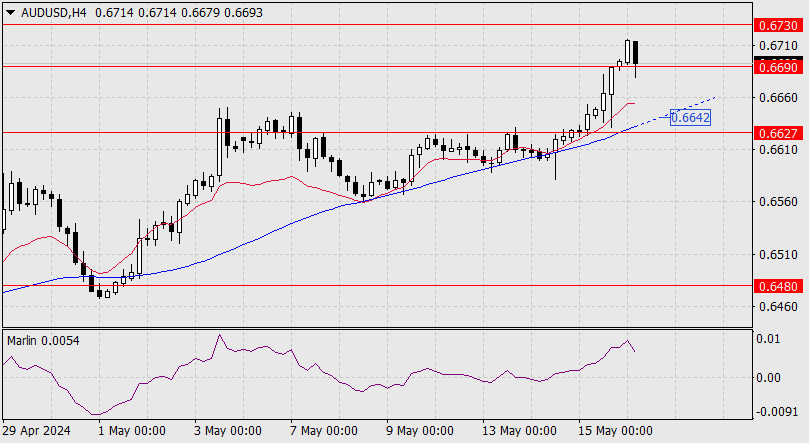Click the 3 May 00:00 time label
The width and height of the screenshot is (809, 443).
coord(228,431)
